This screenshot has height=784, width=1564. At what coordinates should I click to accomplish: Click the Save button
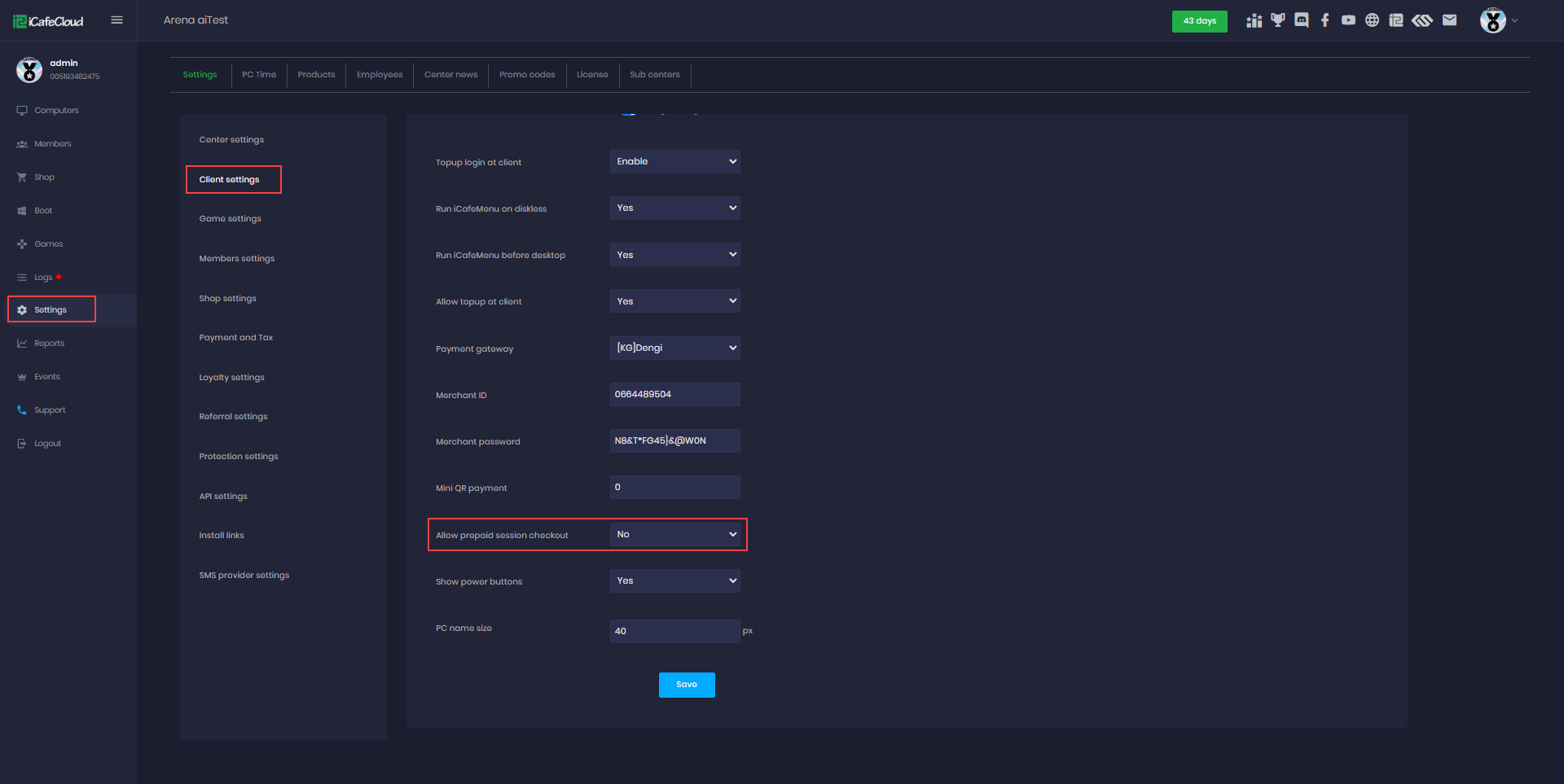[x=687, y=685]
